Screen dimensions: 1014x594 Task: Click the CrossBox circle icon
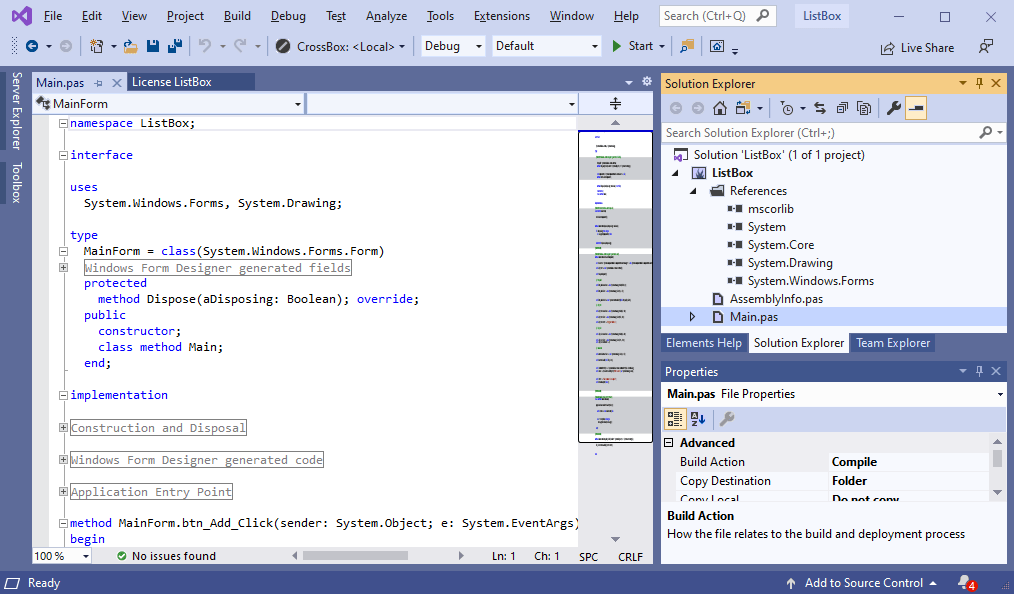point(283,46)
